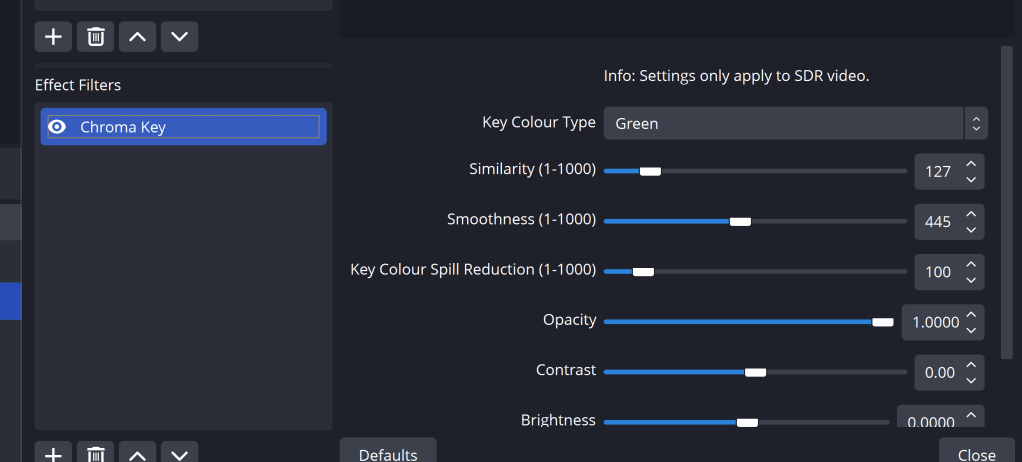Increase Smoothness value with up arrow
The width and height of the screenshot is (1022, 462).
click(971, 214)
